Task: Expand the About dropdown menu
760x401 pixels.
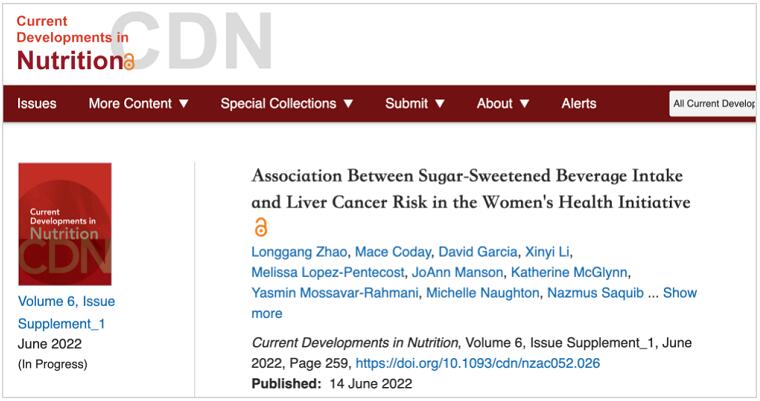Action: [x=503, y=103]
